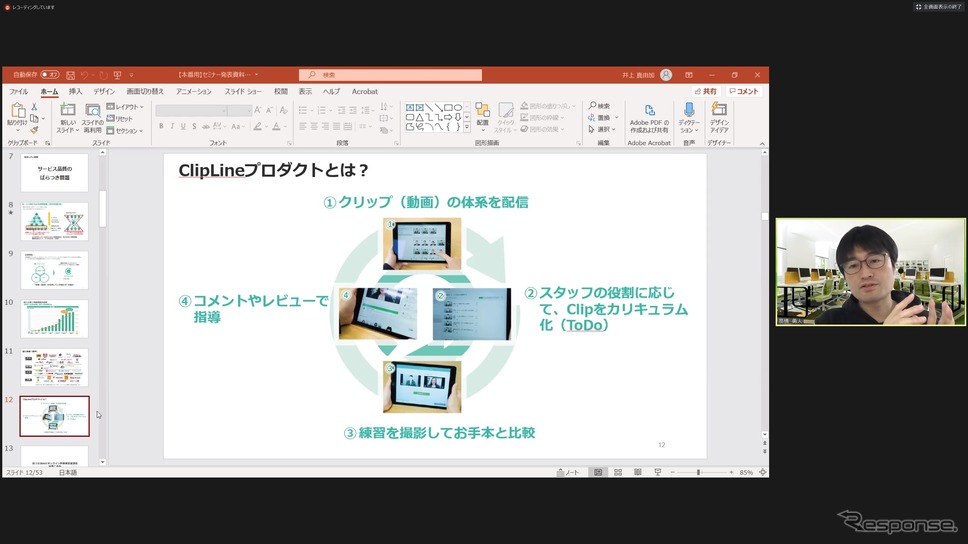Viewport: 968px width, 544px height.
Task: Click the Comments (コメント) button
Action: pyautogui.click(x=744, y=91)
